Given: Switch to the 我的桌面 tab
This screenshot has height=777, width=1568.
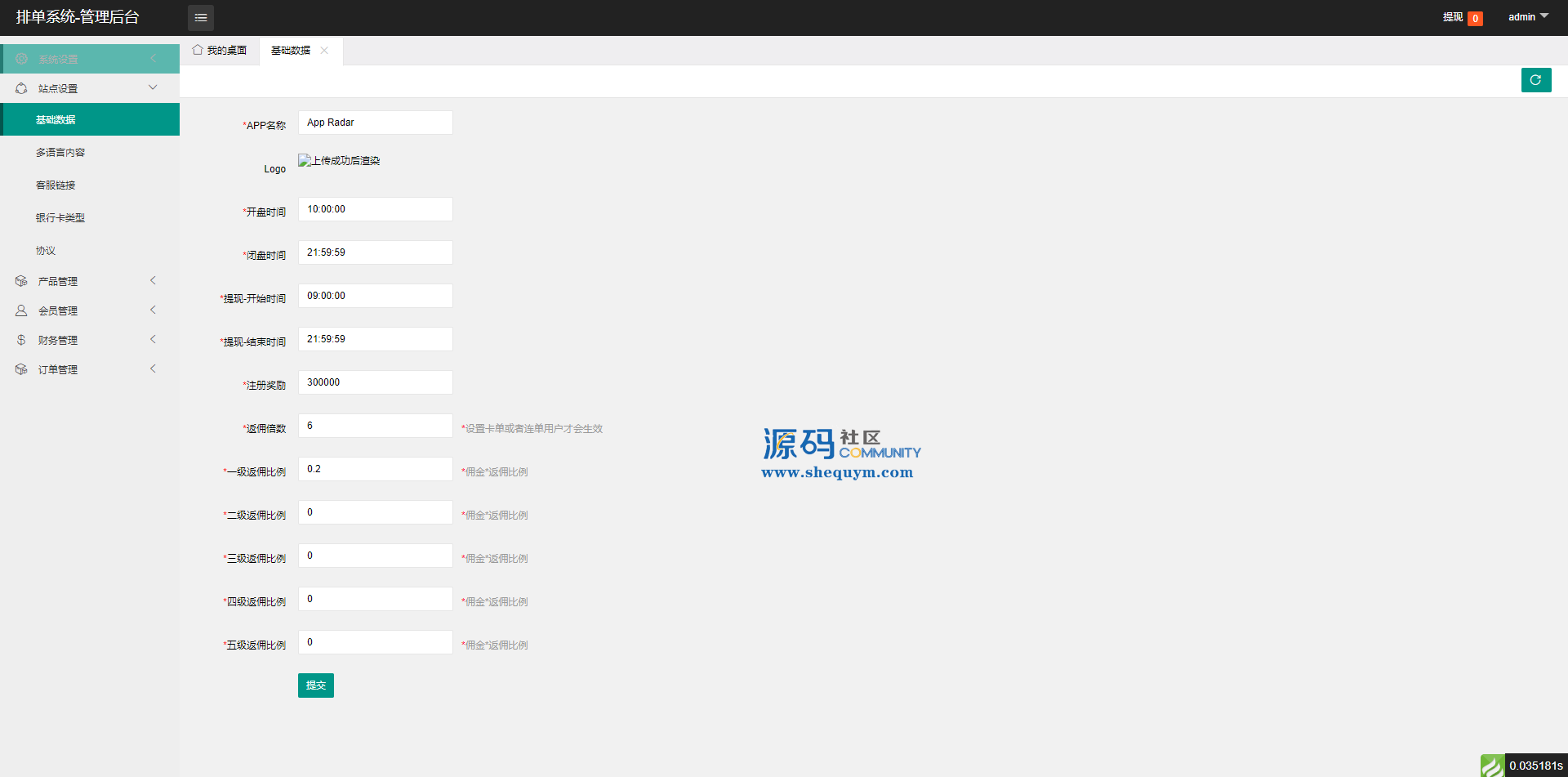Looking at the screenshot, I should 220,51.
